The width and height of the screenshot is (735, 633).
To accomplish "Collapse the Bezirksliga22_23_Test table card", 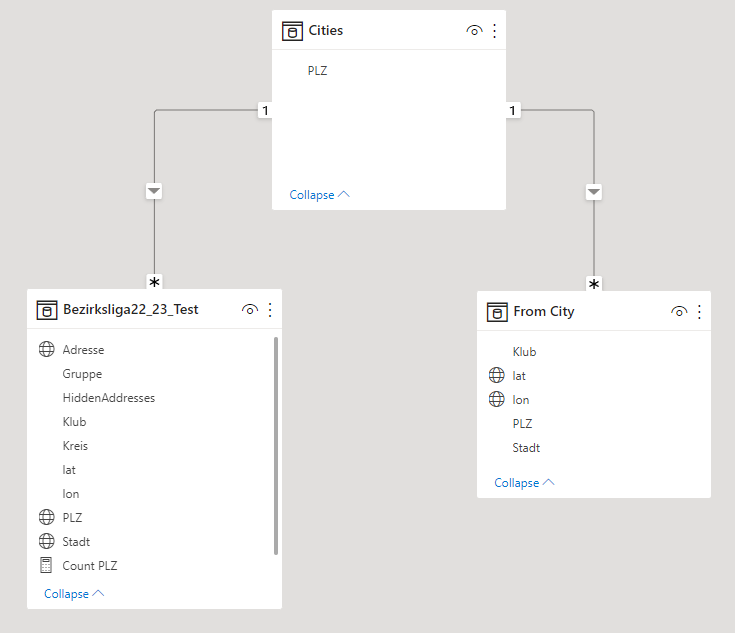I will pyautogui.click(x=74, y=594).
